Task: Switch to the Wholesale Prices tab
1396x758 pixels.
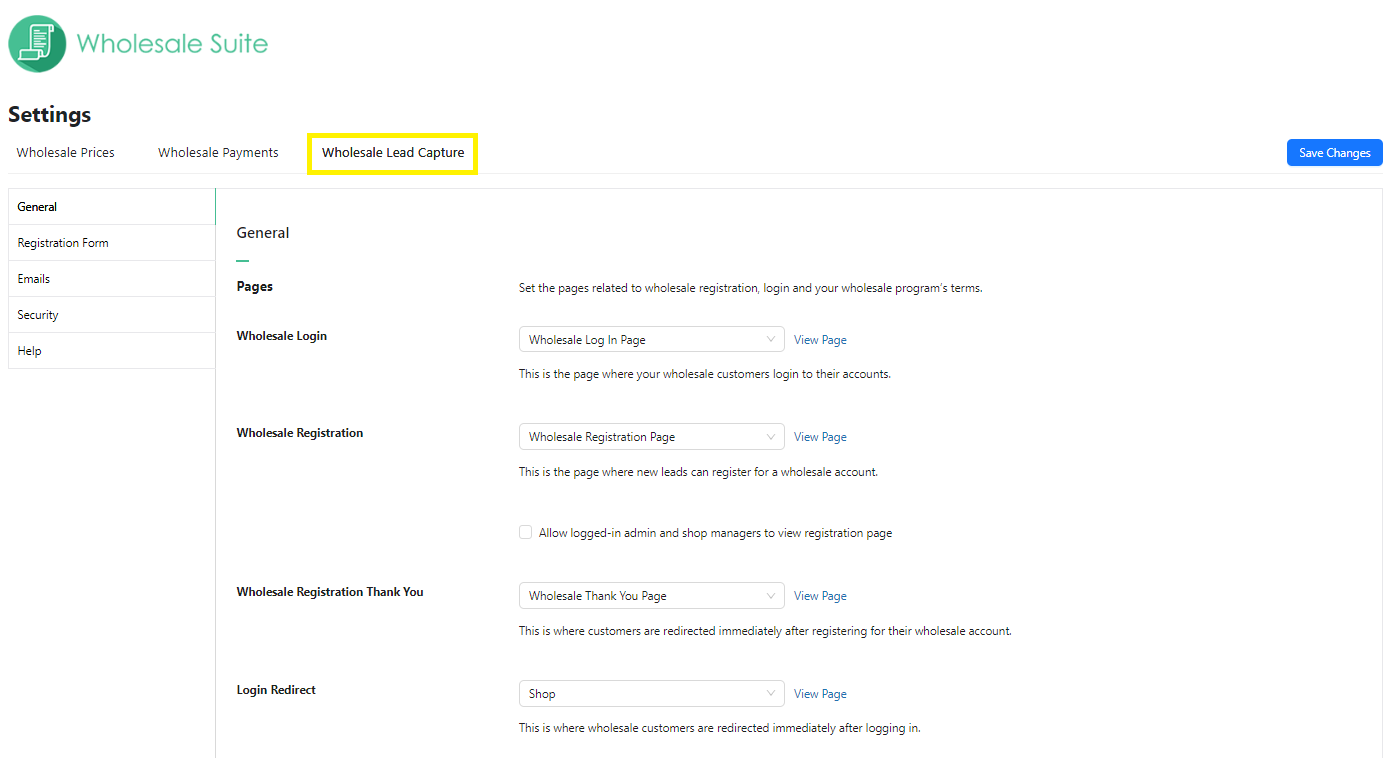Action: (x=65, y=152)
